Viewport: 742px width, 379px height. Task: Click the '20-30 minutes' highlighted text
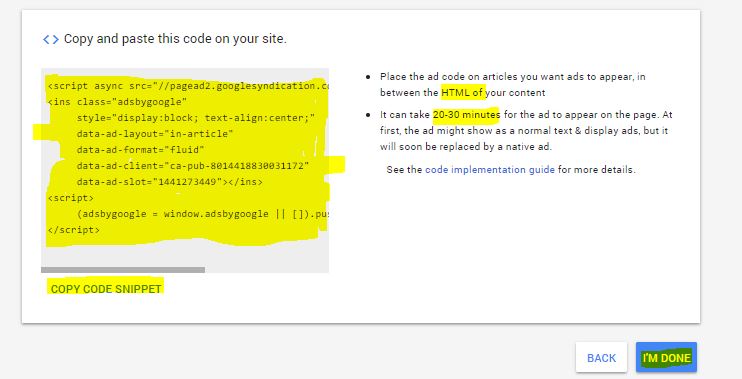[x=466, y=115]
